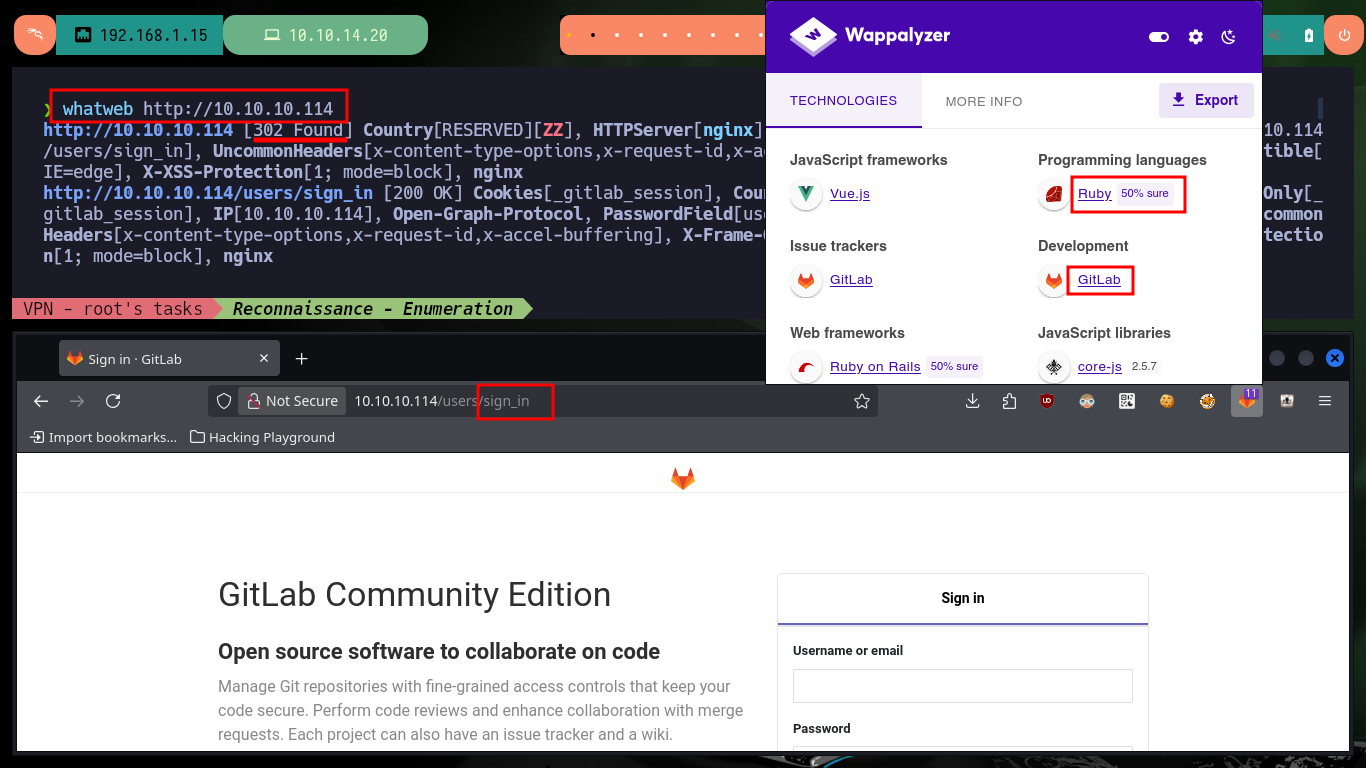Close the Sign in · GitLab tab
Viewport: 1366px width, 768px height.
click(x=264, y=359)
